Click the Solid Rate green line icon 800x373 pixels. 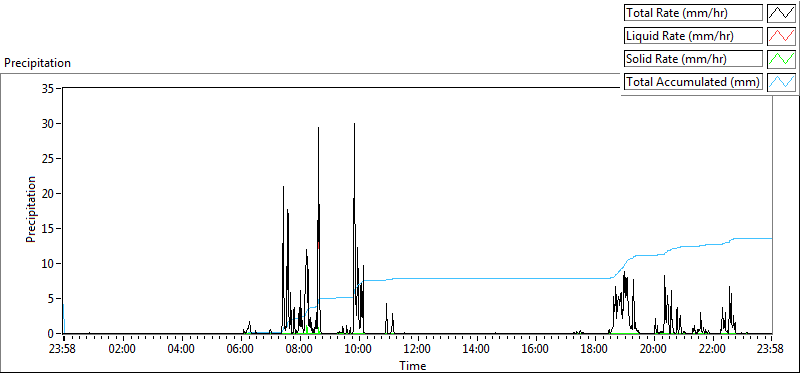(782, 59)
